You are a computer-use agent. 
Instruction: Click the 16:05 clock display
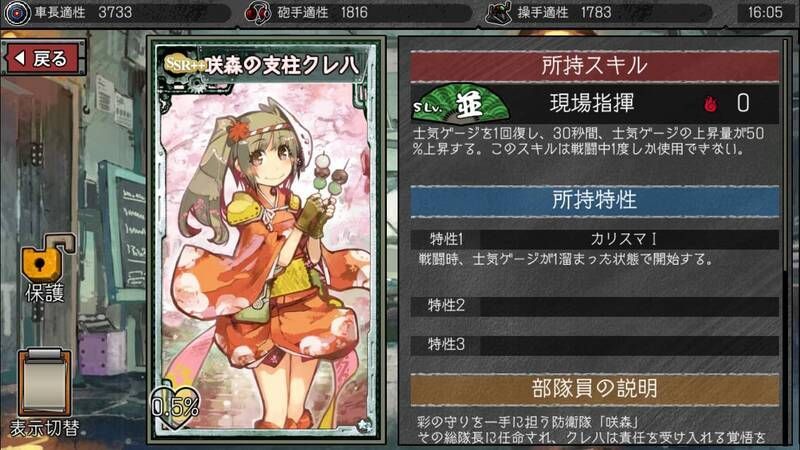[x=765, y=12]
